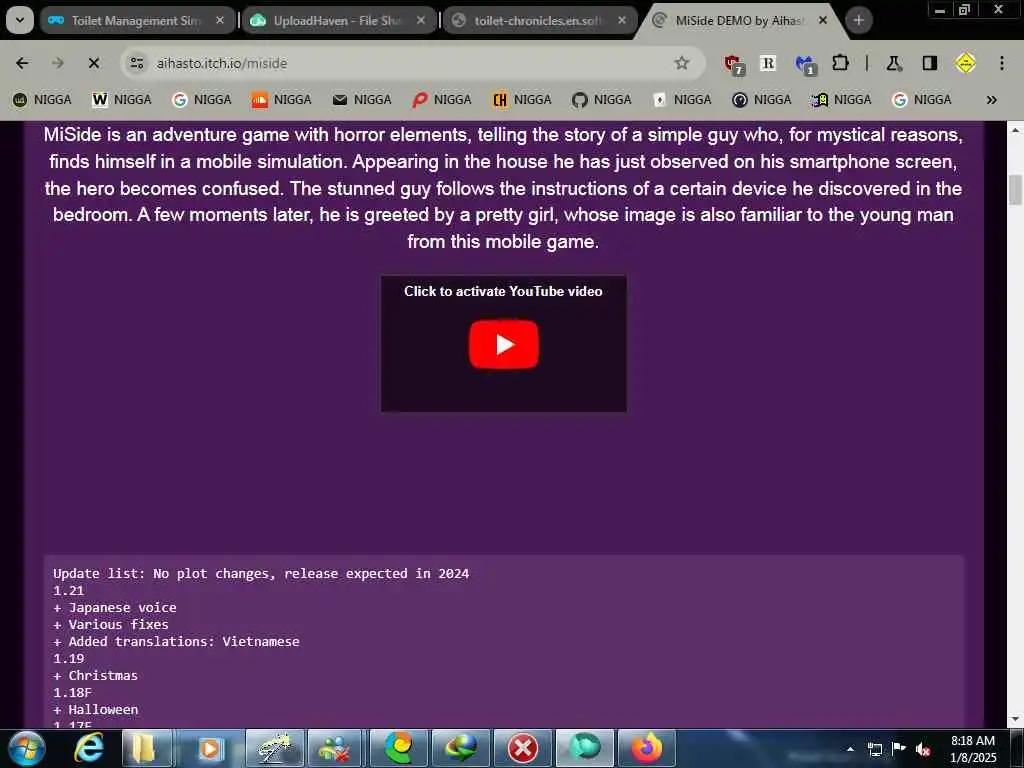Screen dimensions: 1024x768
Task: Open the Chrome profile avatar
Action: [x=965, y=63]
